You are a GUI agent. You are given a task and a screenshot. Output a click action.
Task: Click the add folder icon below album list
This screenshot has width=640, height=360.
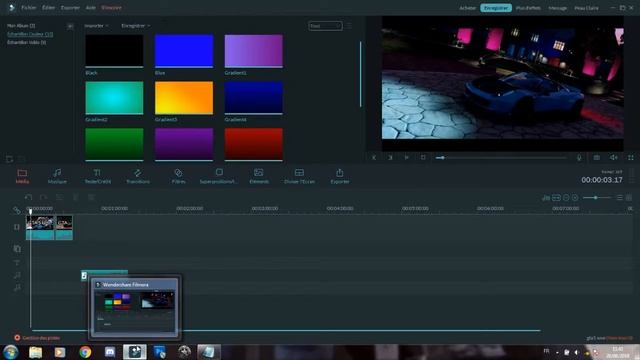coord(9,159)
